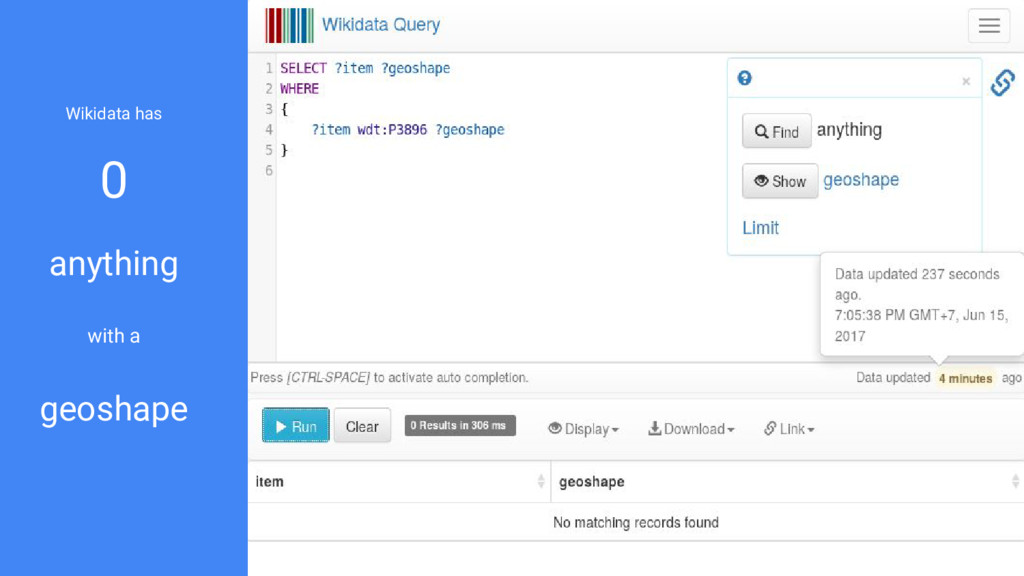1024x576 pixels.
Task: Click the Wikidata barcode logo
Action: 289,25
